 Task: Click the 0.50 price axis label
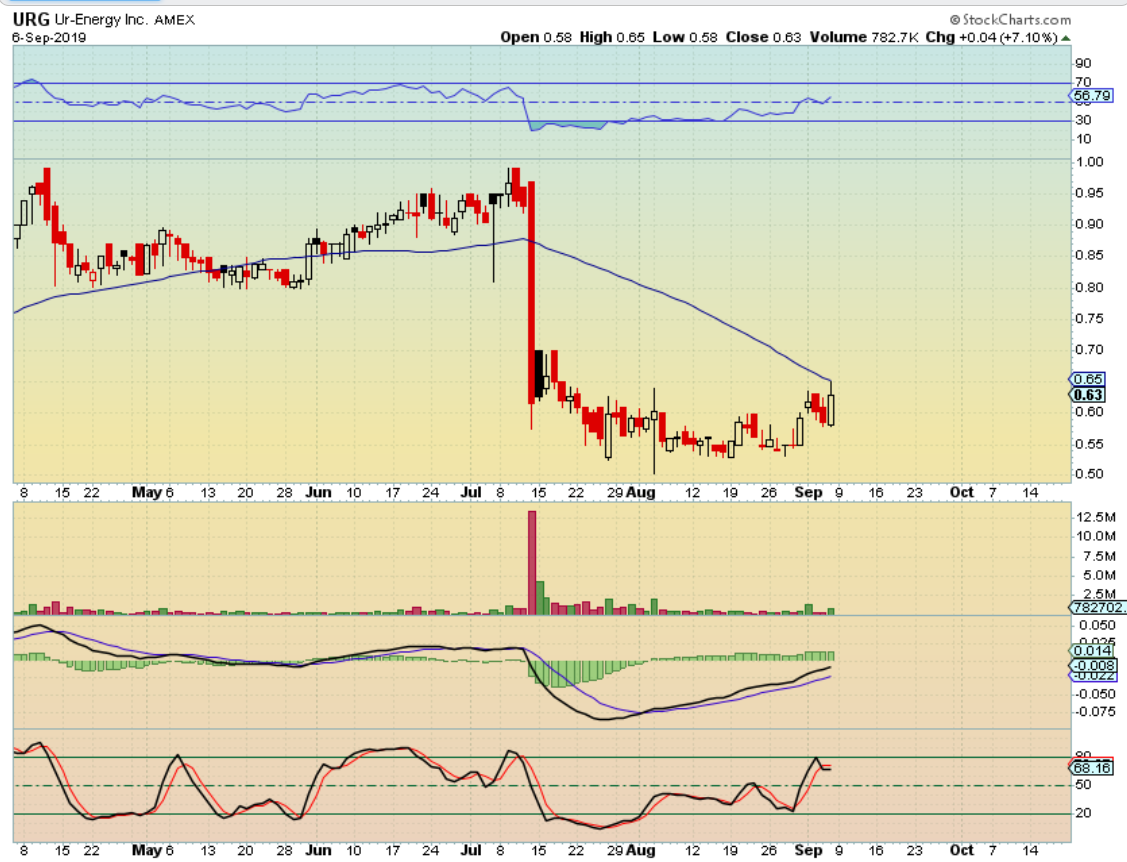tap(1090, 474)
